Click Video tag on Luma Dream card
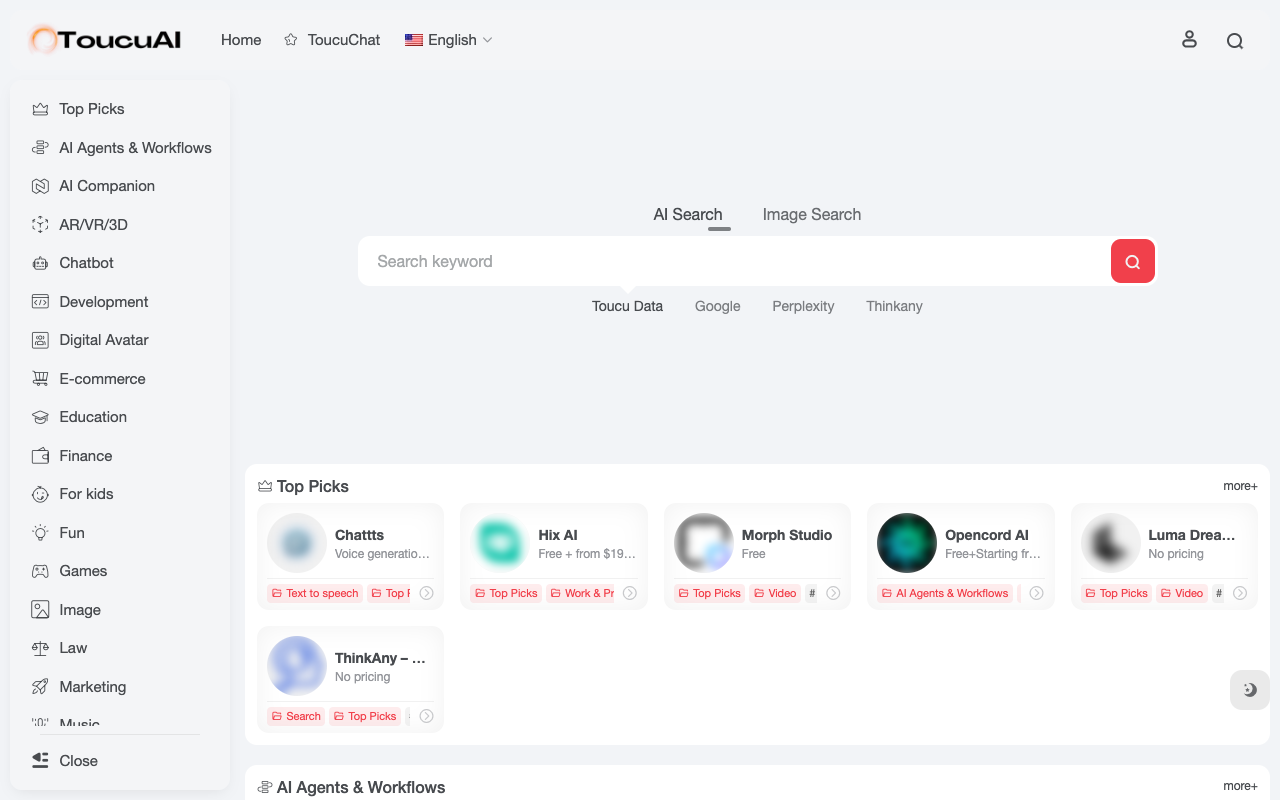 (1182, 593)
